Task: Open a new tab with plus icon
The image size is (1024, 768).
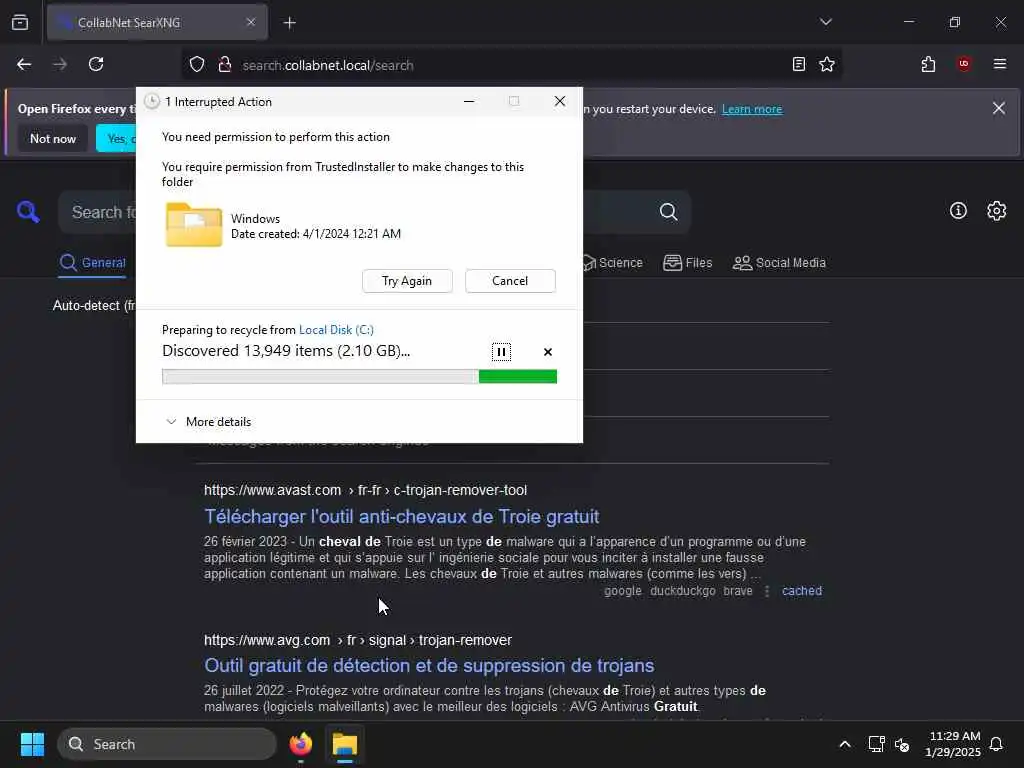Action: tap(289, 23)
